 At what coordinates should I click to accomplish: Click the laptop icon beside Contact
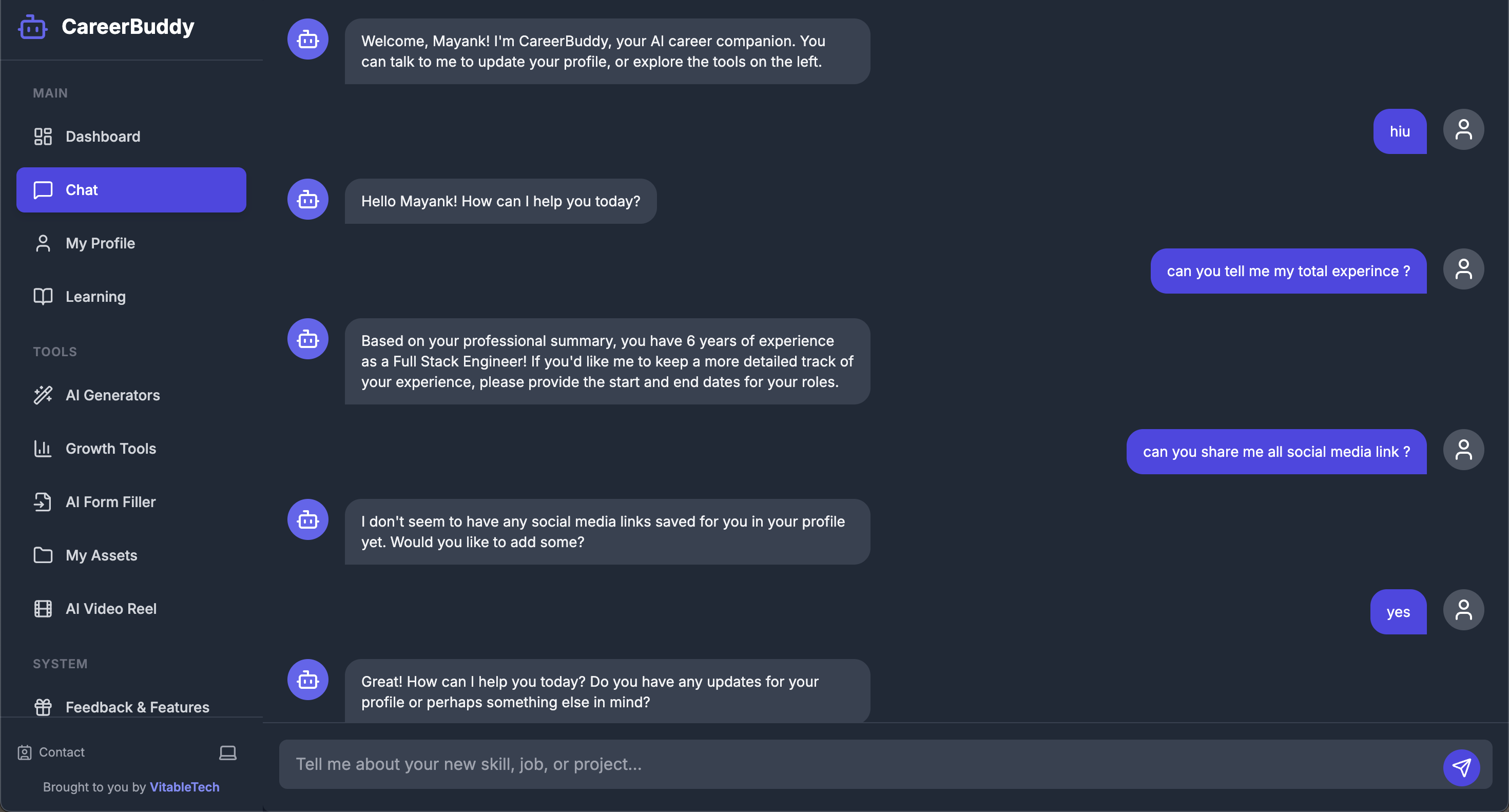coord(227,752)
